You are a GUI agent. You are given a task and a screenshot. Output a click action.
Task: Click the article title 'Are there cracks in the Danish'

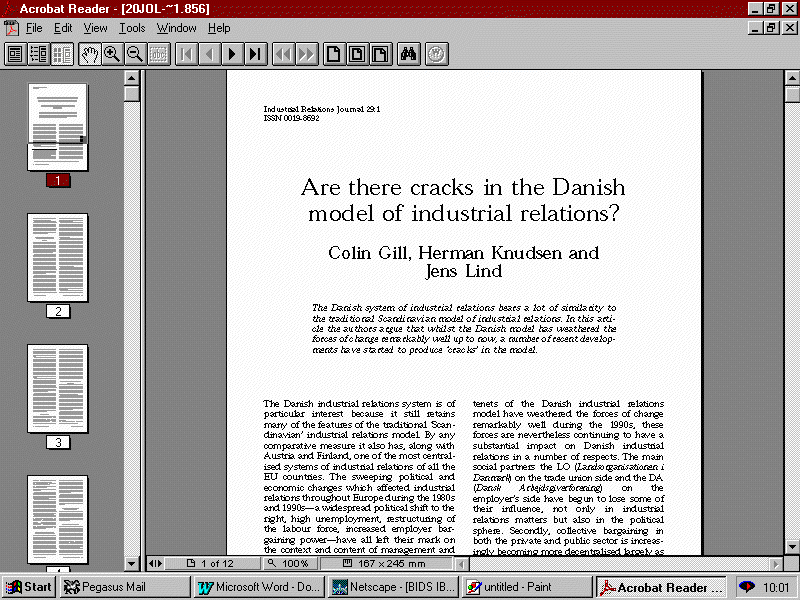(x=463, y=187)
